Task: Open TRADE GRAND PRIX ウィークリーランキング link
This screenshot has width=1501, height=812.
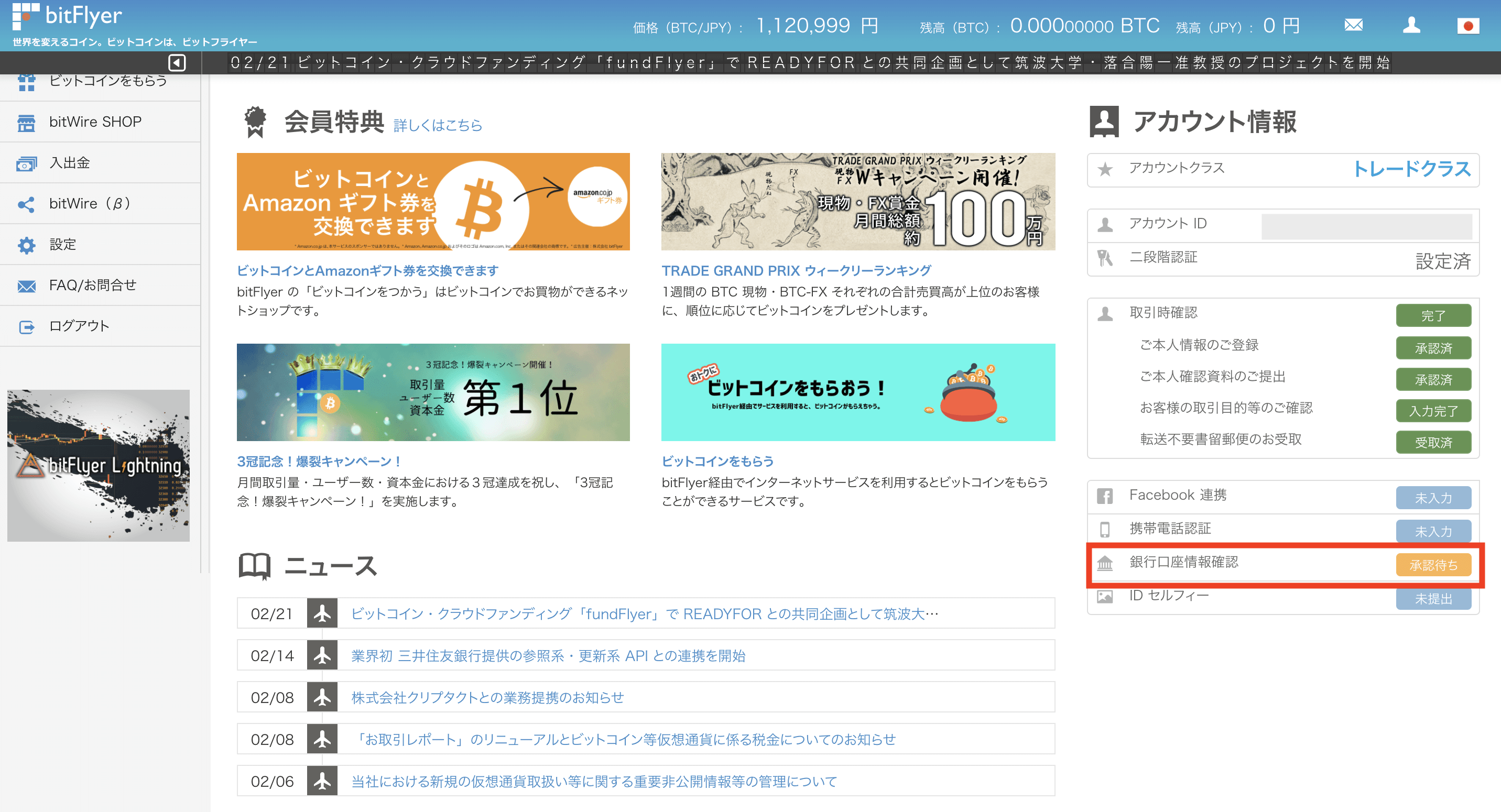Action: 796,270
